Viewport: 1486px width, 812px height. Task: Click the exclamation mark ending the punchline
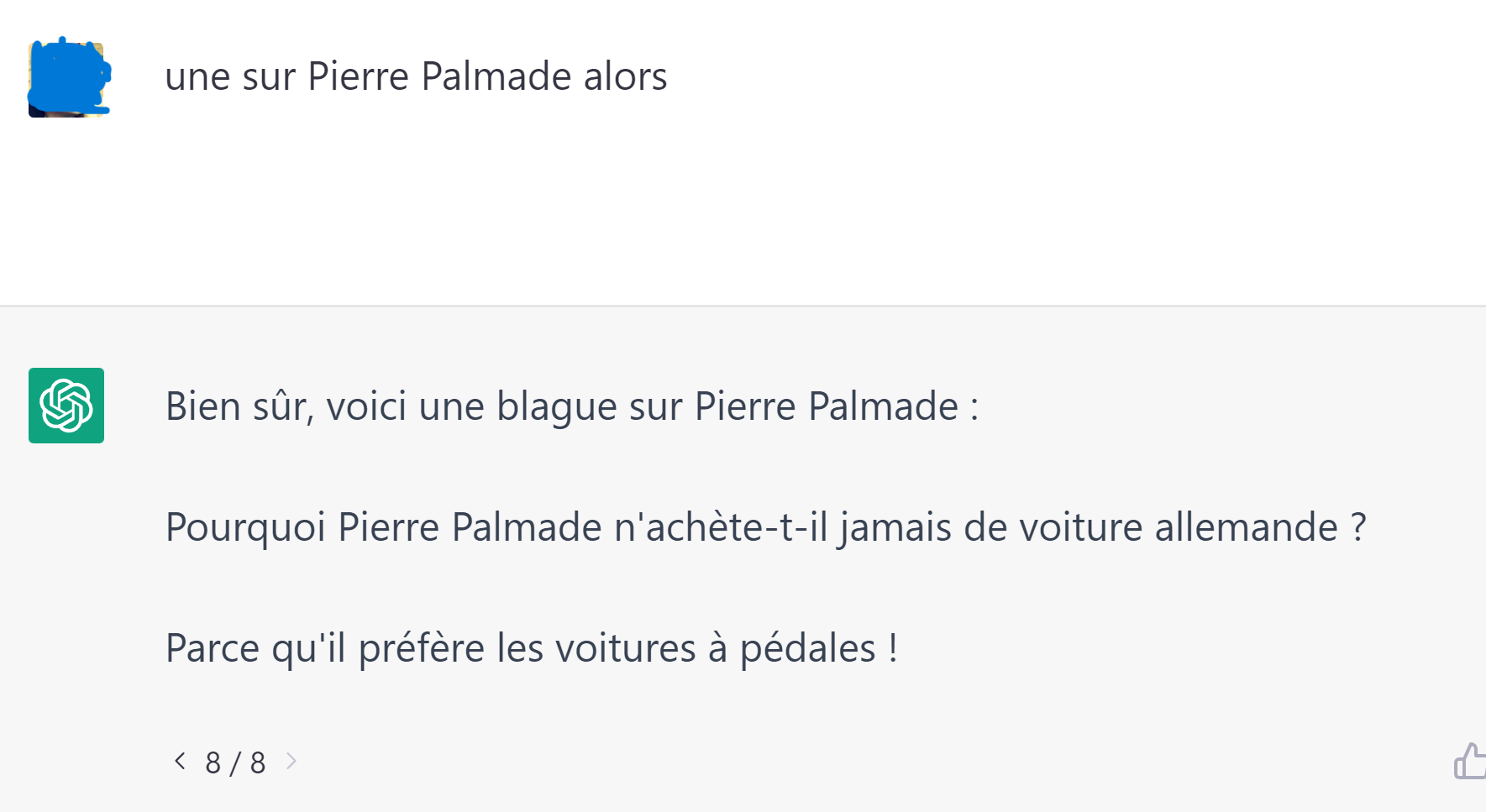(x=893, y=648)
